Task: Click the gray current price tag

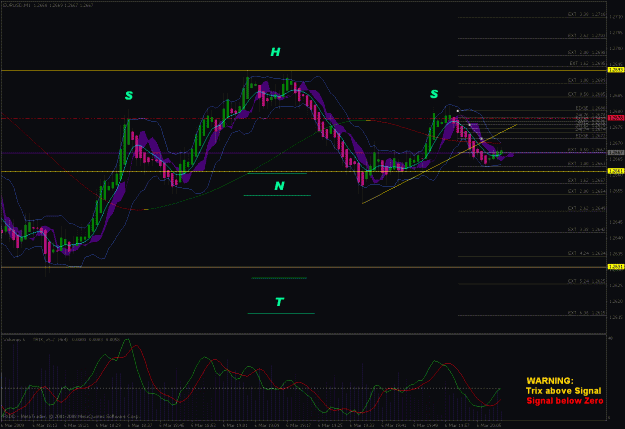Action: (x=615, y=153)
